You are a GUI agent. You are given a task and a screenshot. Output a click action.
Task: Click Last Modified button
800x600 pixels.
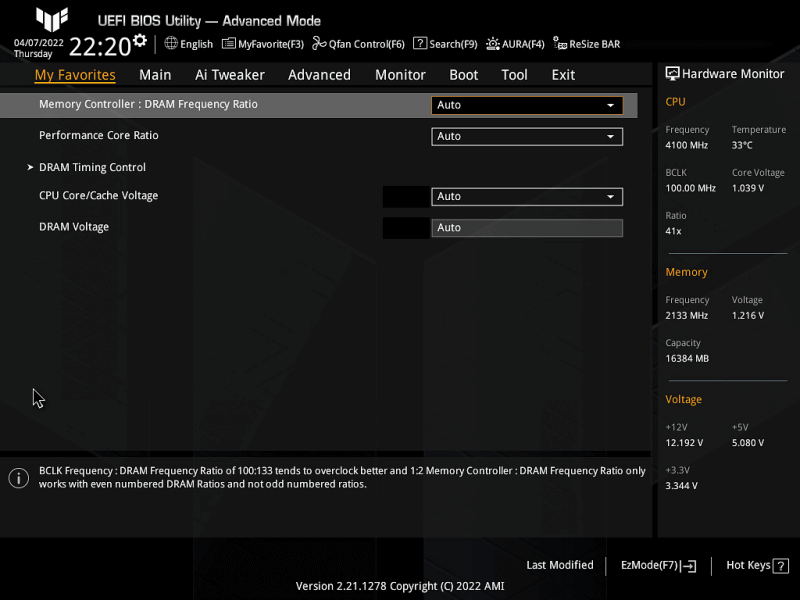(x=560, y=565)
